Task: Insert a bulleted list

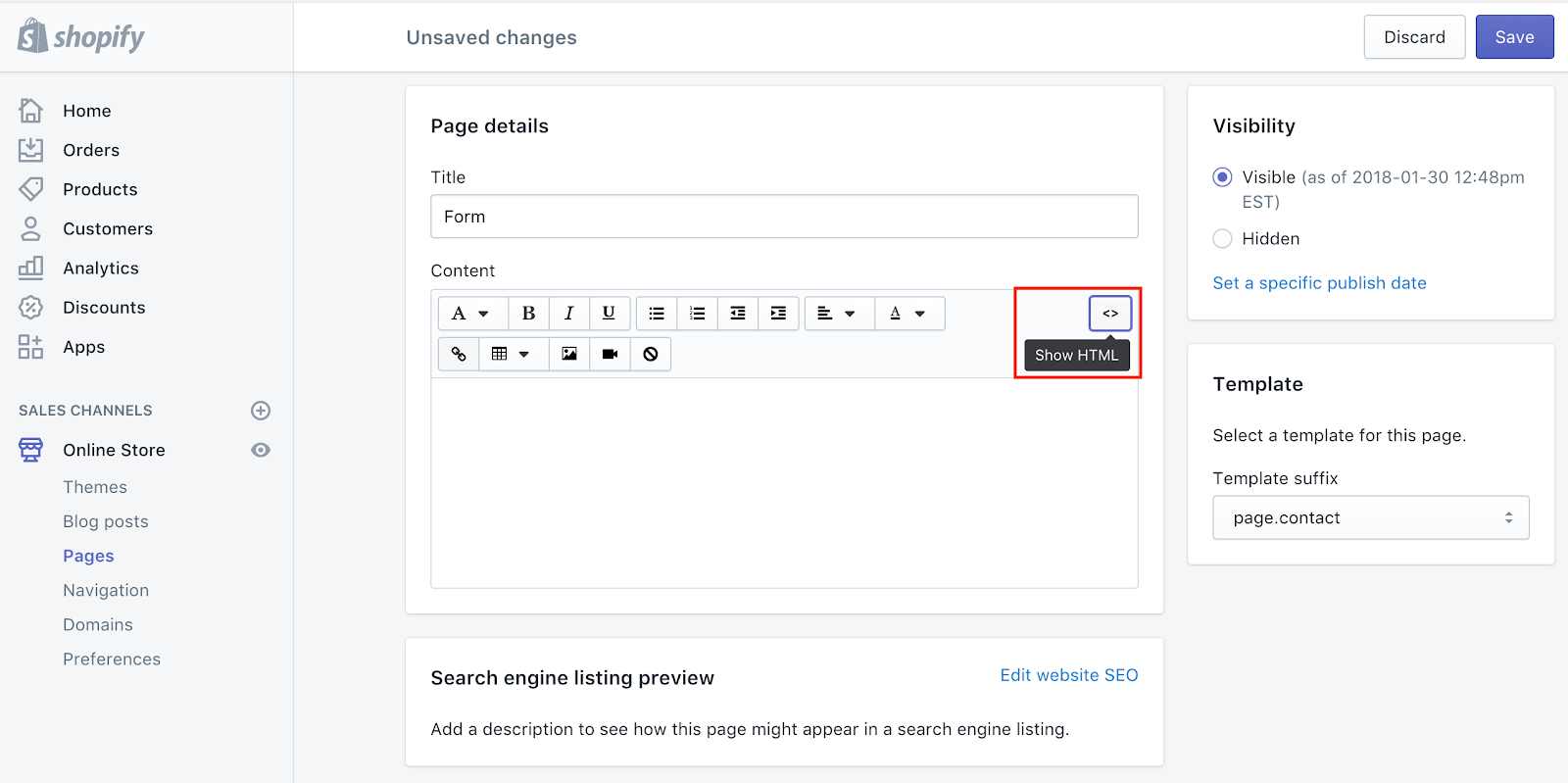Action: (x=657, y=314)
